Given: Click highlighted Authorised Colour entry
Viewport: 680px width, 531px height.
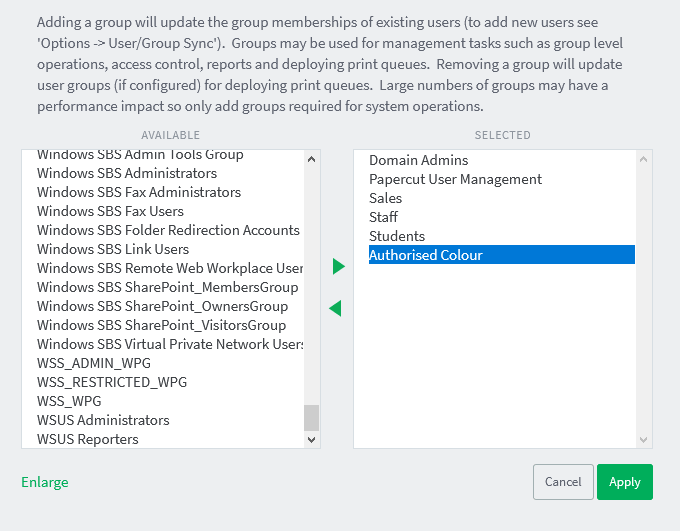Looking at the screenshot, I should tap(502, 255).
